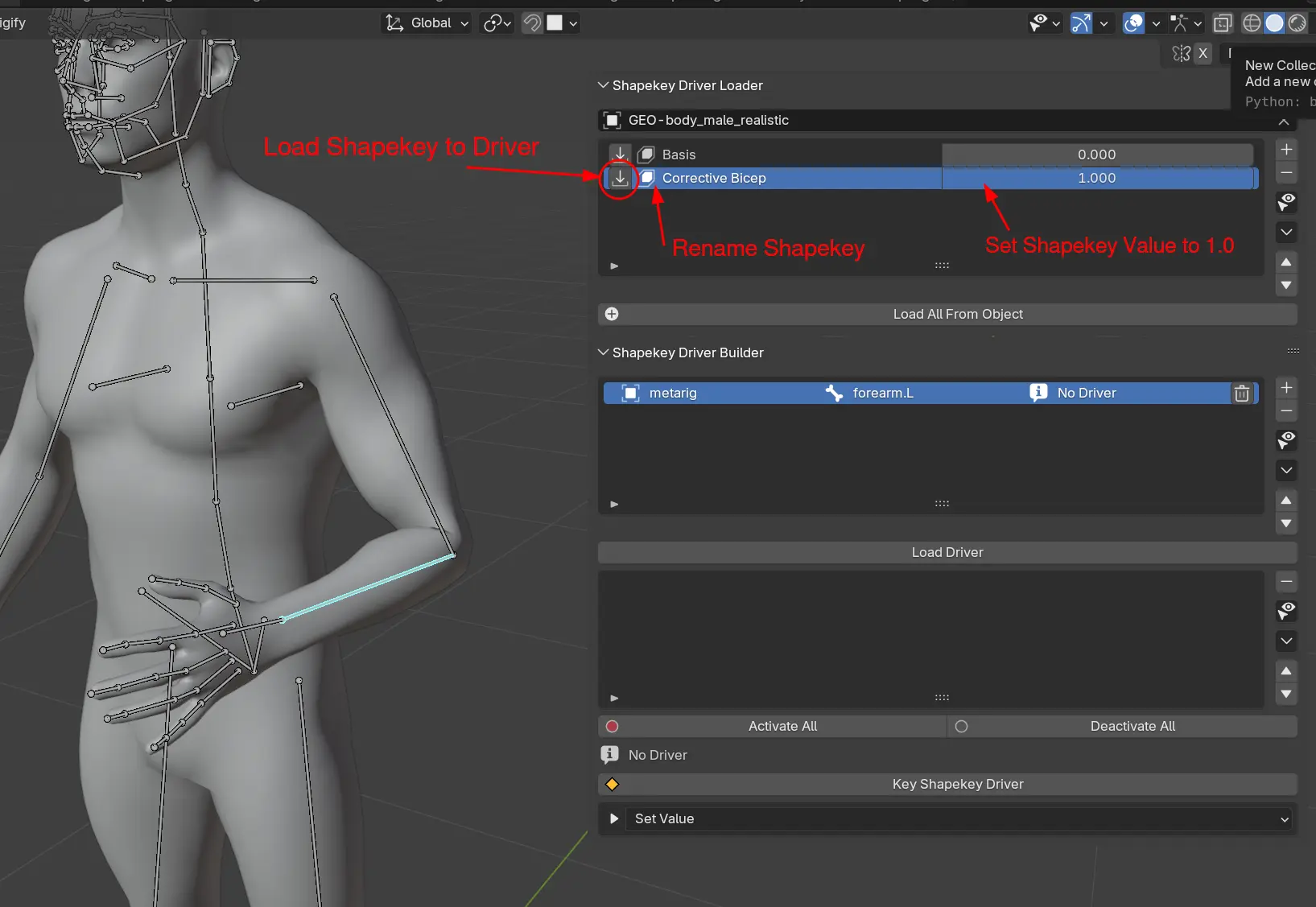
Task: Switch to wireframe viewport shading
Action: [1252, 23]
